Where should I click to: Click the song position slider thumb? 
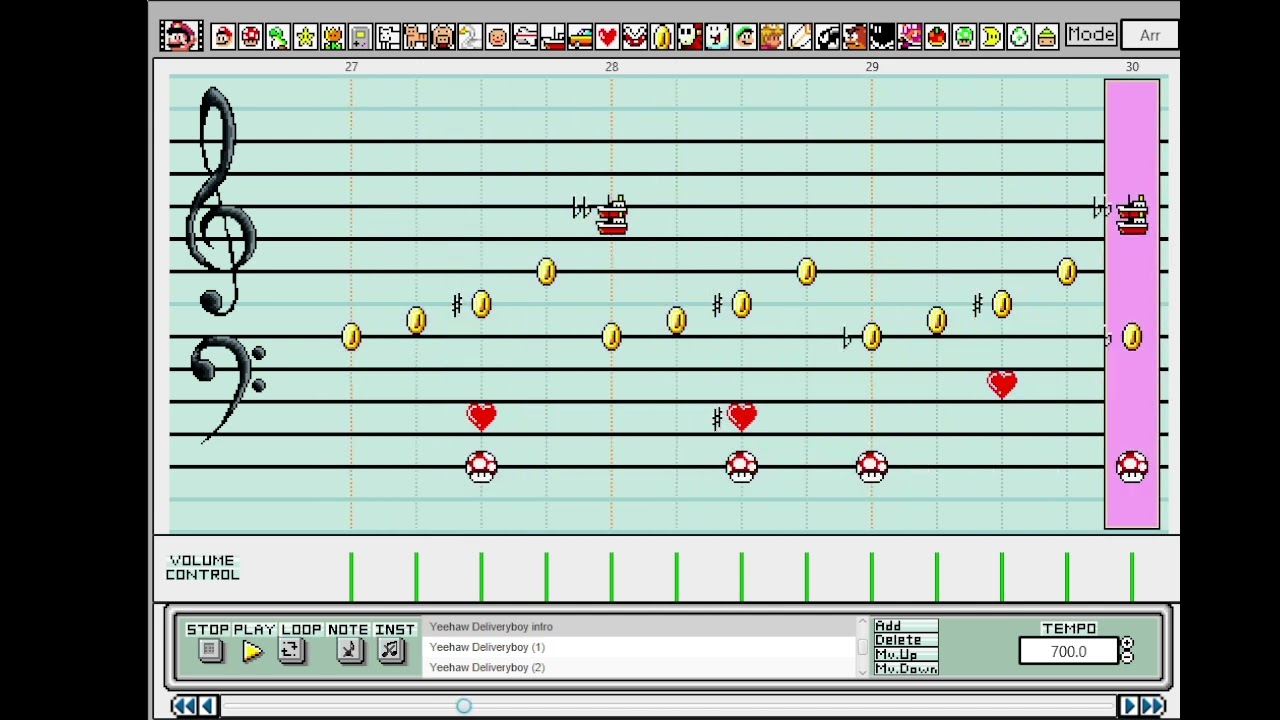click(463, 706)
